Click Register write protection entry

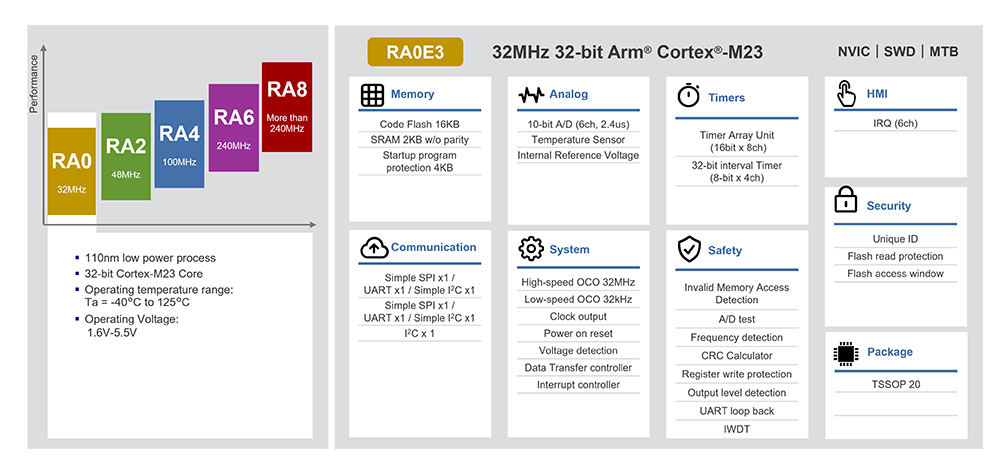point(737,374)
